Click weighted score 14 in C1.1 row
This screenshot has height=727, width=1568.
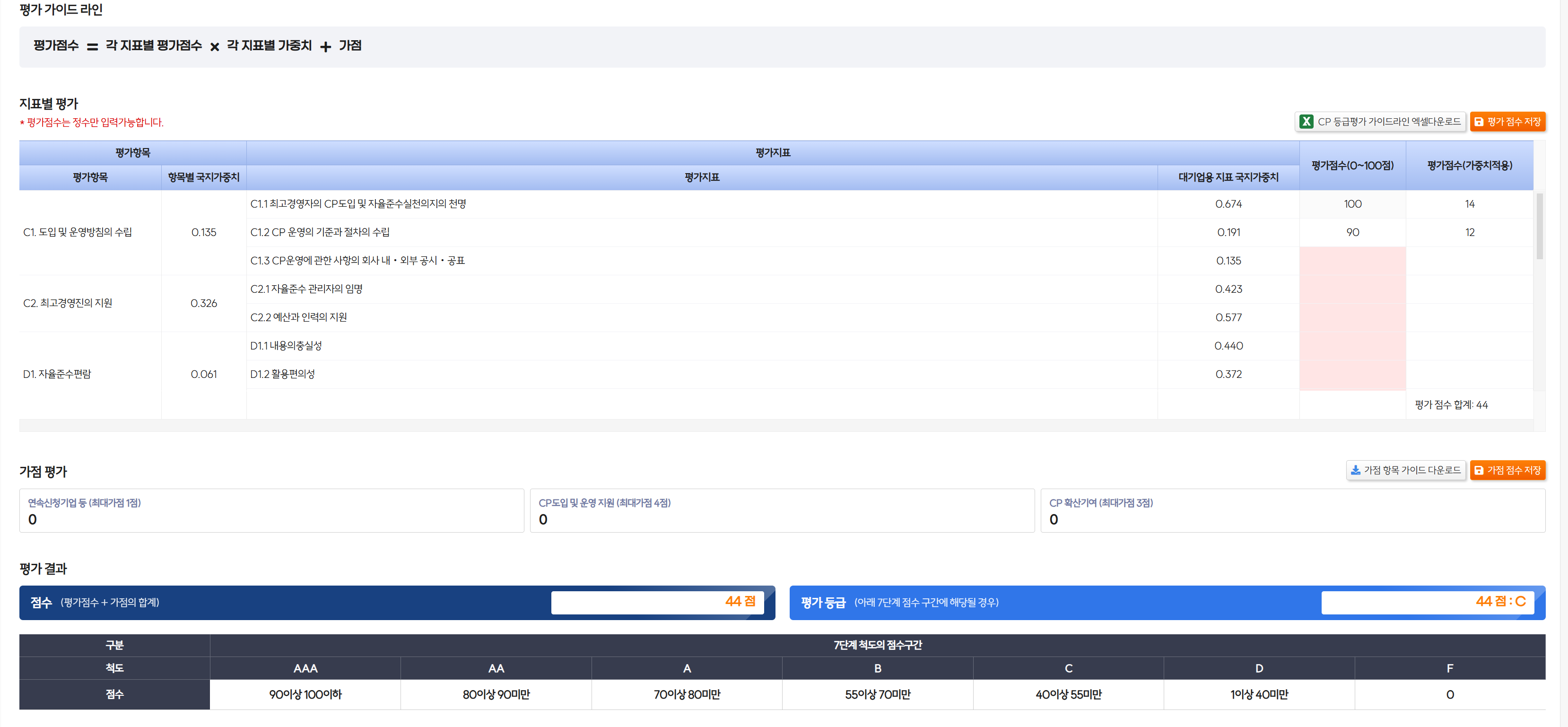click(x=1469, y=204)
